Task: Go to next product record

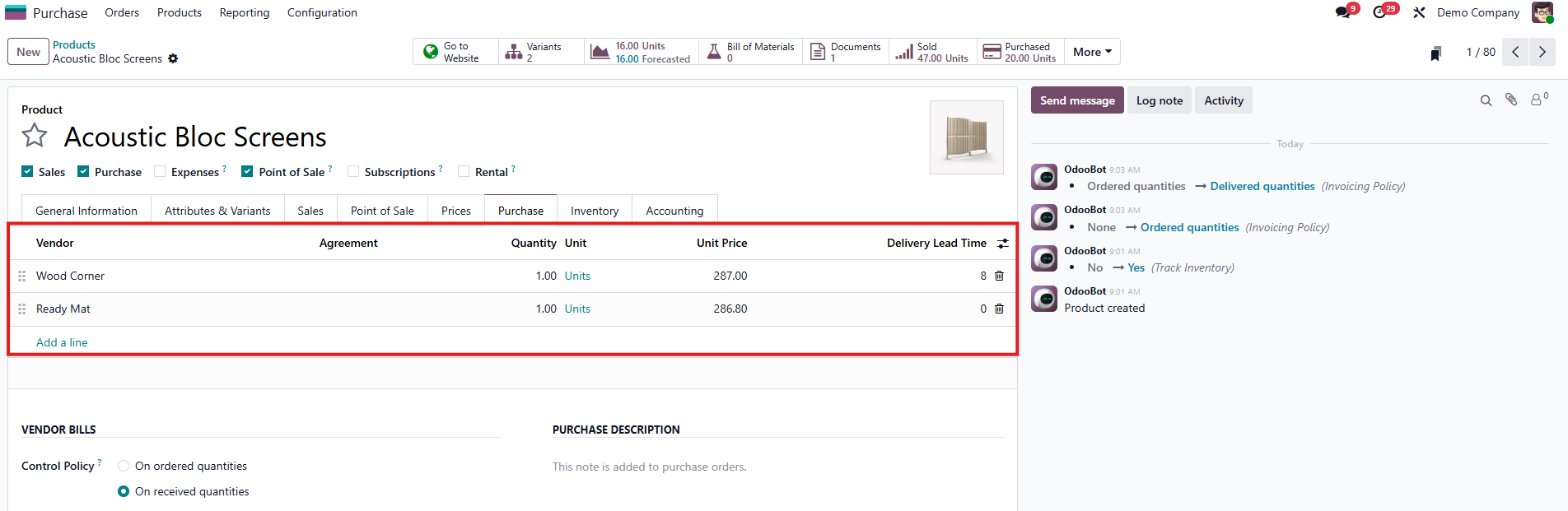Action: pos(1542,52)
